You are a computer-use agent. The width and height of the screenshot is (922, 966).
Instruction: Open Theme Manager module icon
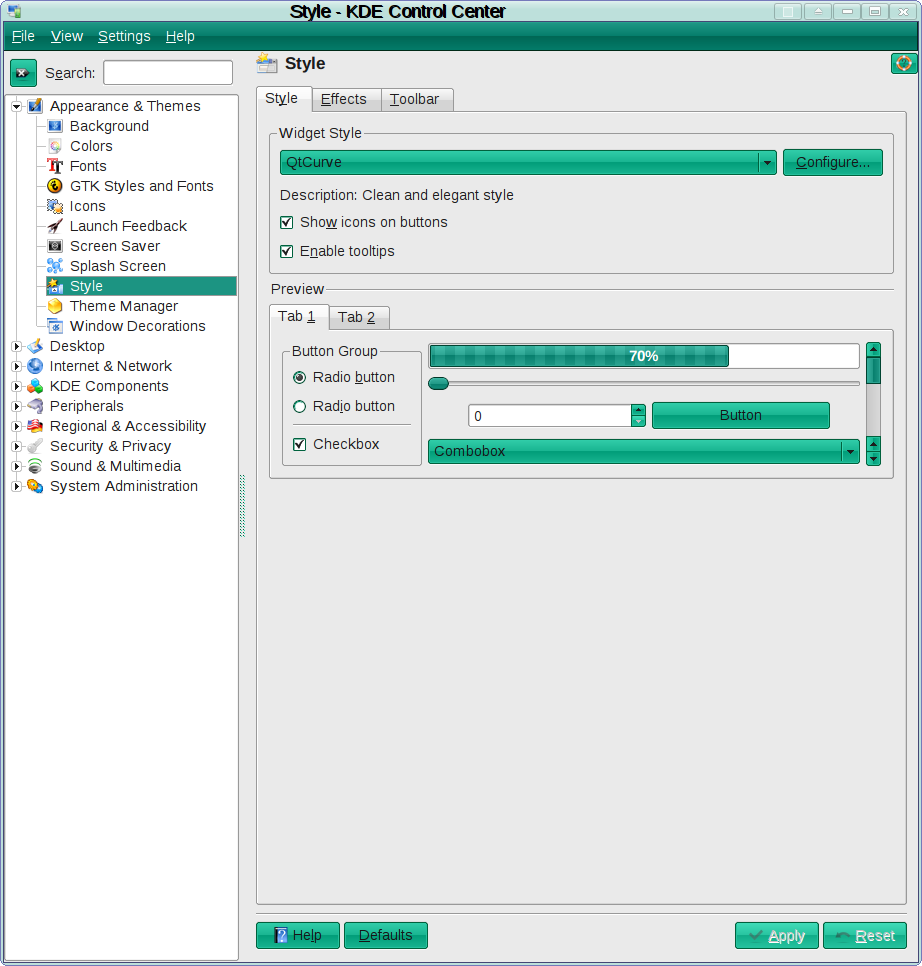[55, 306]
